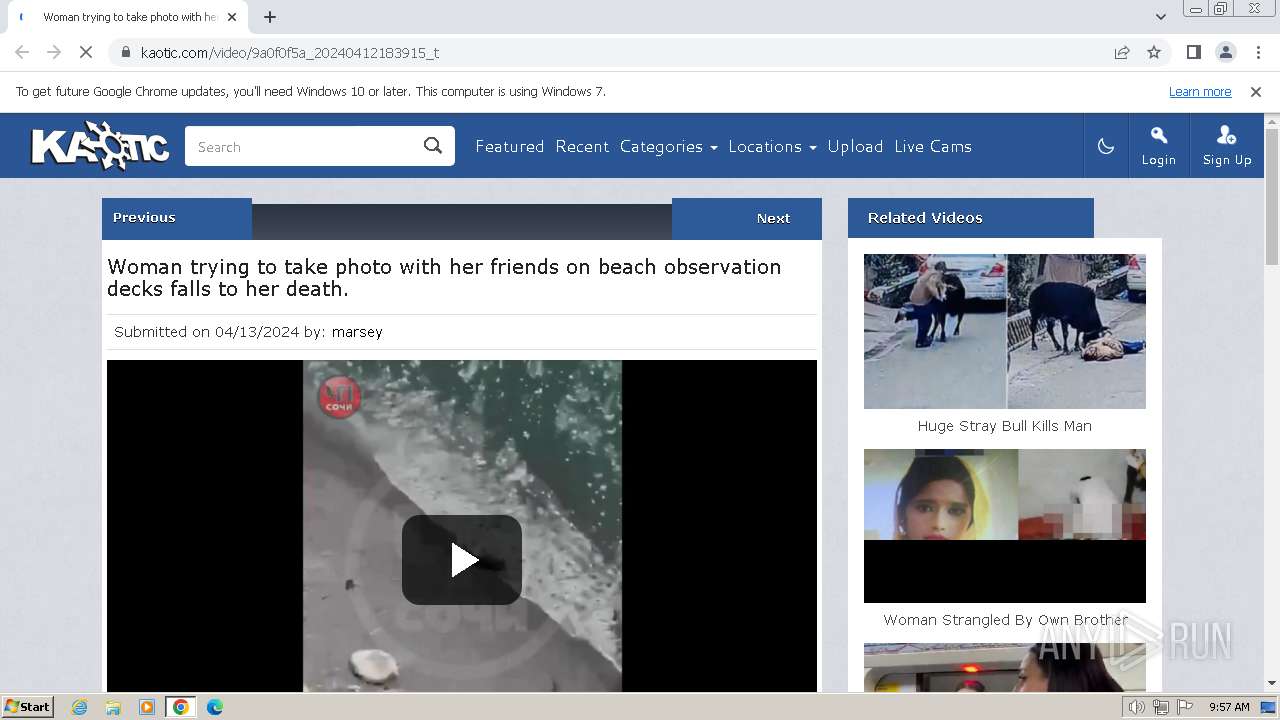Go back in browser history
The width and height of the screenshot is (1280, 720).
pos(22,52)
